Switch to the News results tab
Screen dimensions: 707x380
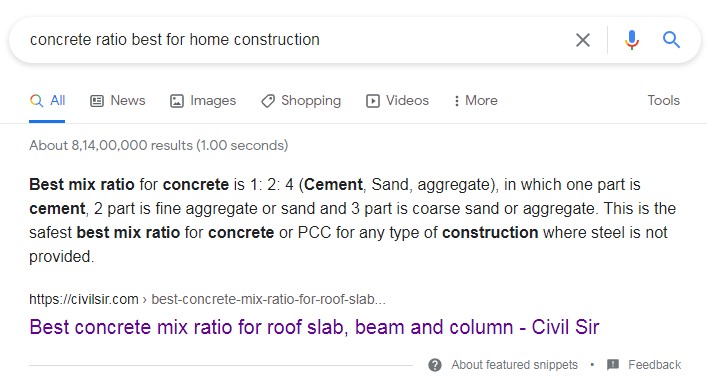point(118,101)
